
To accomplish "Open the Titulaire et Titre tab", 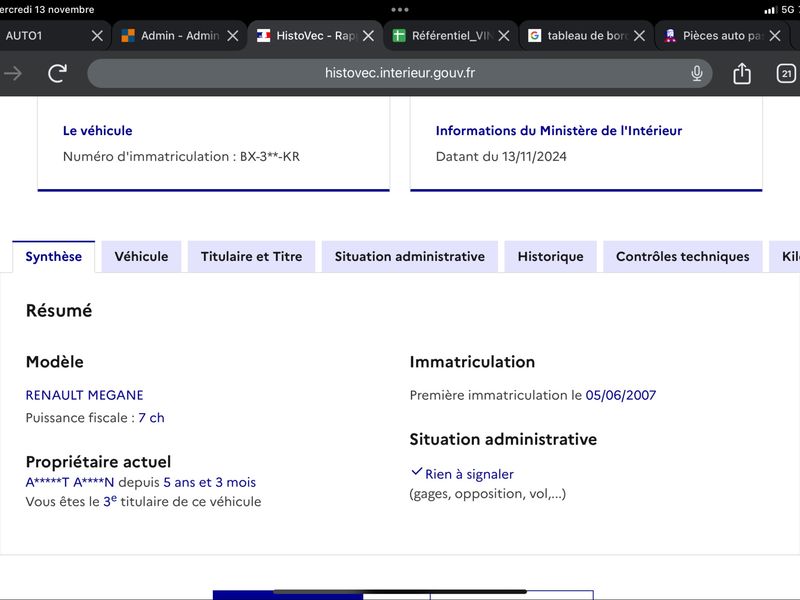I will 252,257.
